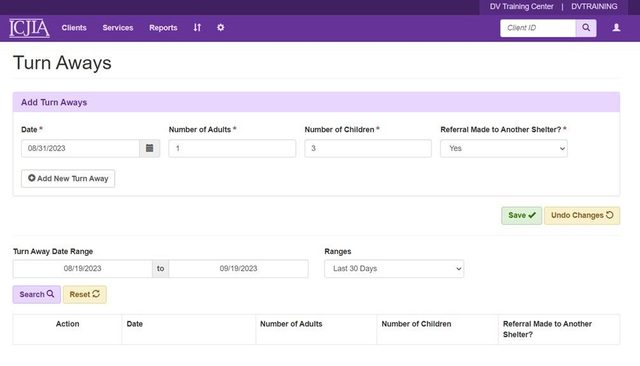
Task: Click the DVTRAINING user link
Action: [594, 7]
